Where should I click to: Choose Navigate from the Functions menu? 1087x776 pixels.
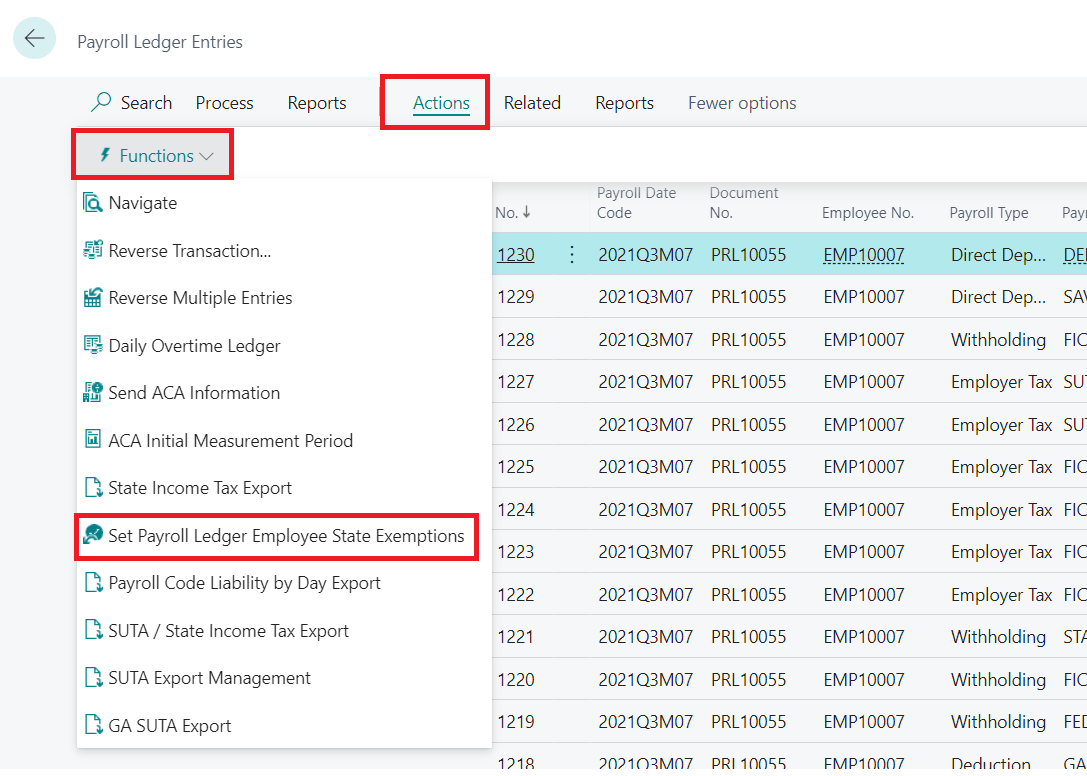[143, 203]
